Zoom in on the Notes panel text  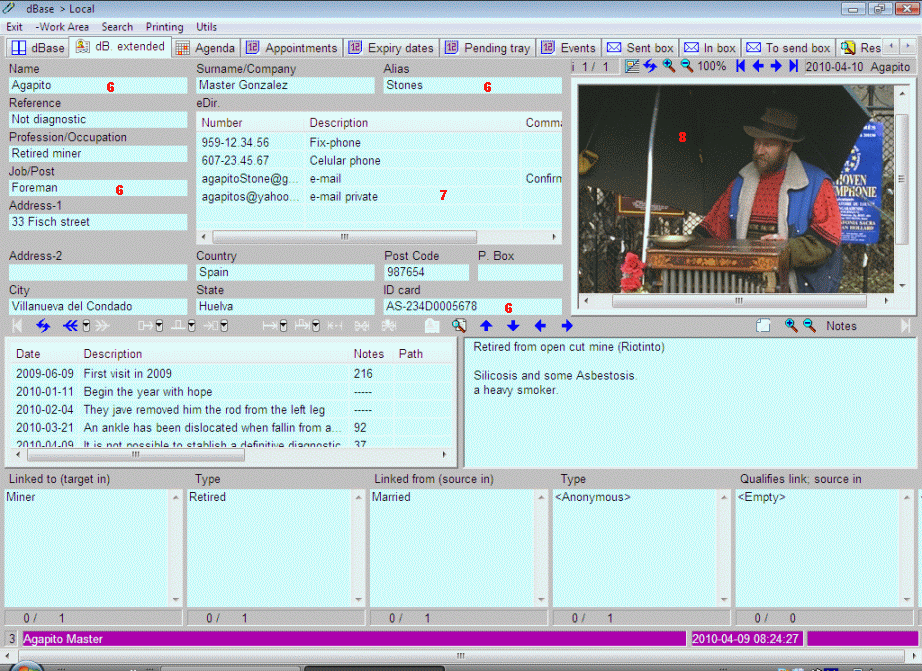[791, 326]
